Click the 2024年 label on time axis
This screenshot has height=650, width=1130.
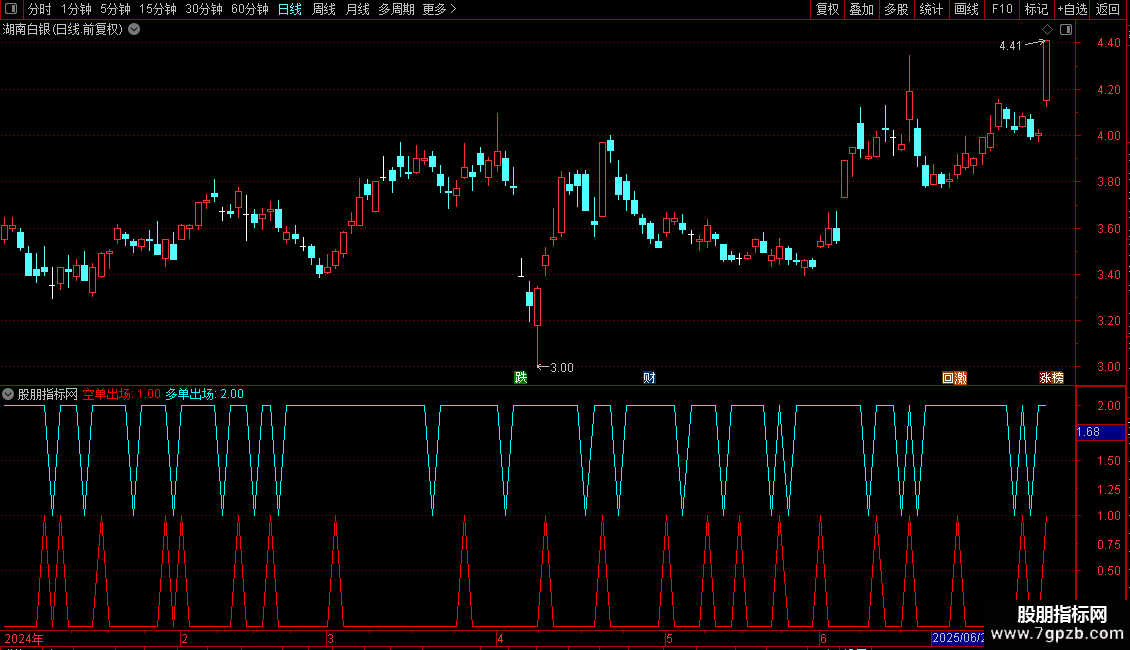pyautogui.click(x=24, y=638)
